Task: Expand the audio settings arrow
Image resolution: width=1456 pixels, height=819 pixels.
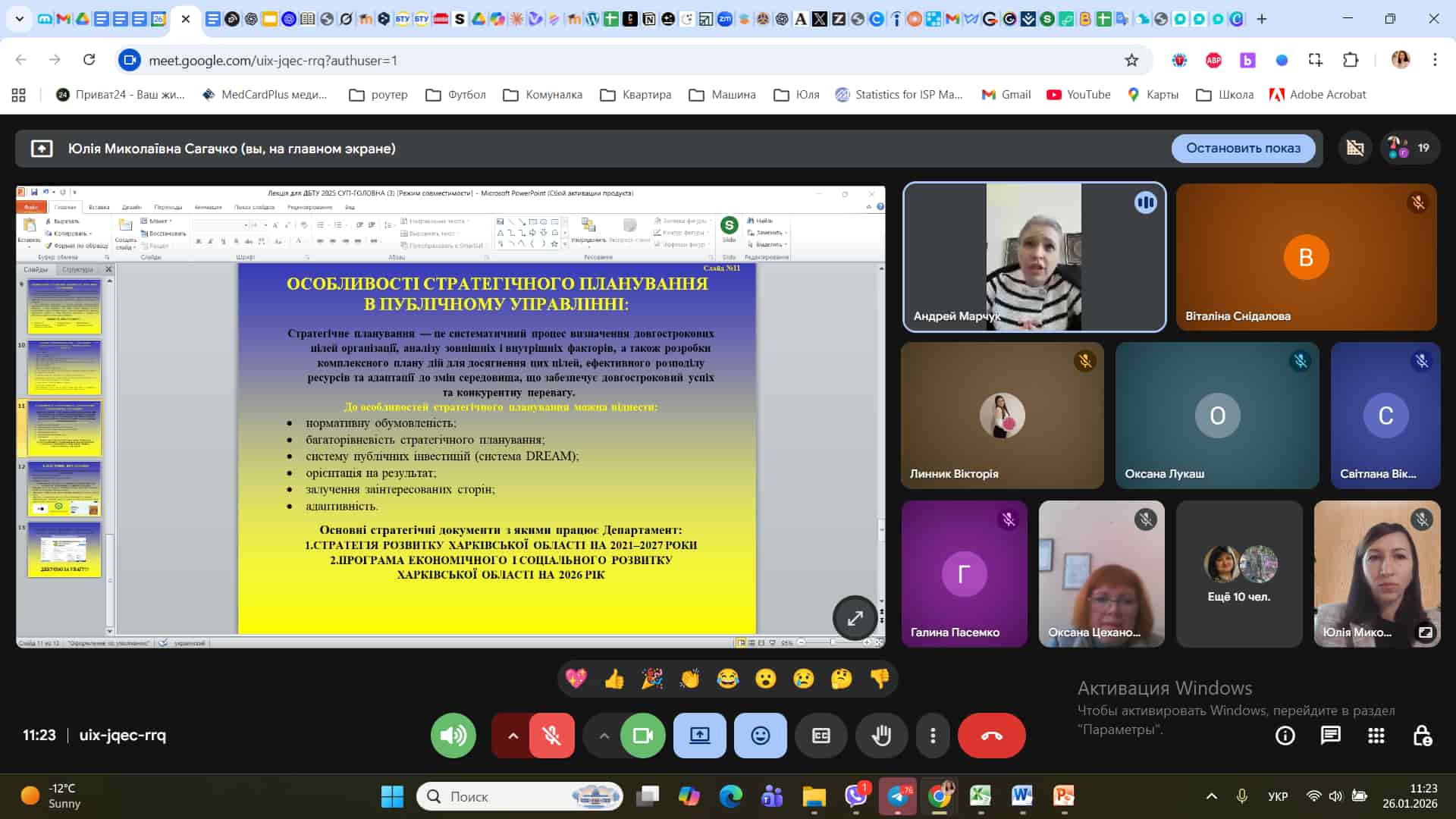Action: tap(513, 736)
